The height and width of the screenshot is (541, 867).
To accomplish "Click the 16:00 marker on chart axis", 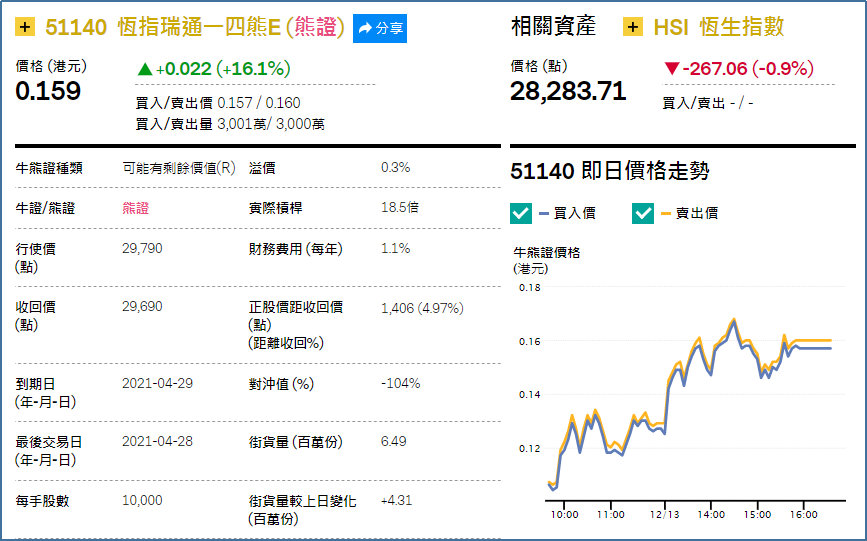I will point(803,514).
